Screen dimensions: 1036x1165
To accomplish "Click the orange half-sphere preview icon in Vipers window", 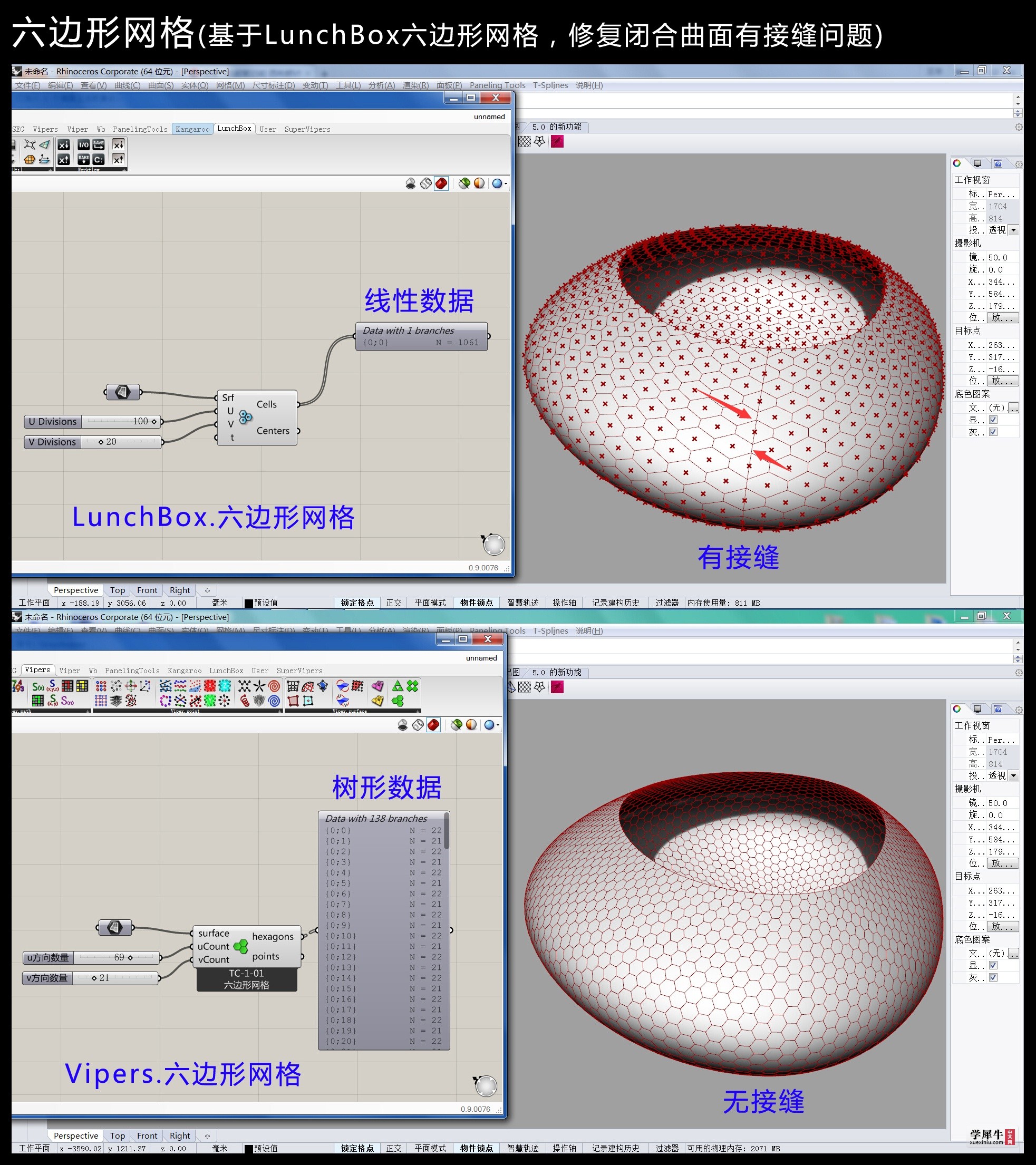I will pos(471,725).
